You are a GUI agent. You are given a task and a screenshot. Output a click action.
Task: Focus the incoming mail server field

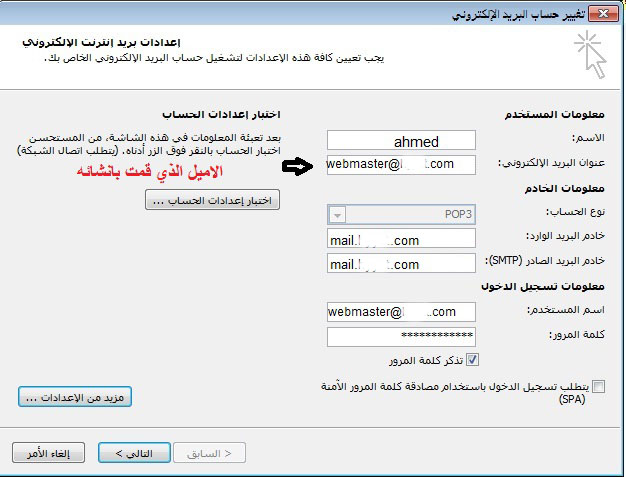pos(401,240)
